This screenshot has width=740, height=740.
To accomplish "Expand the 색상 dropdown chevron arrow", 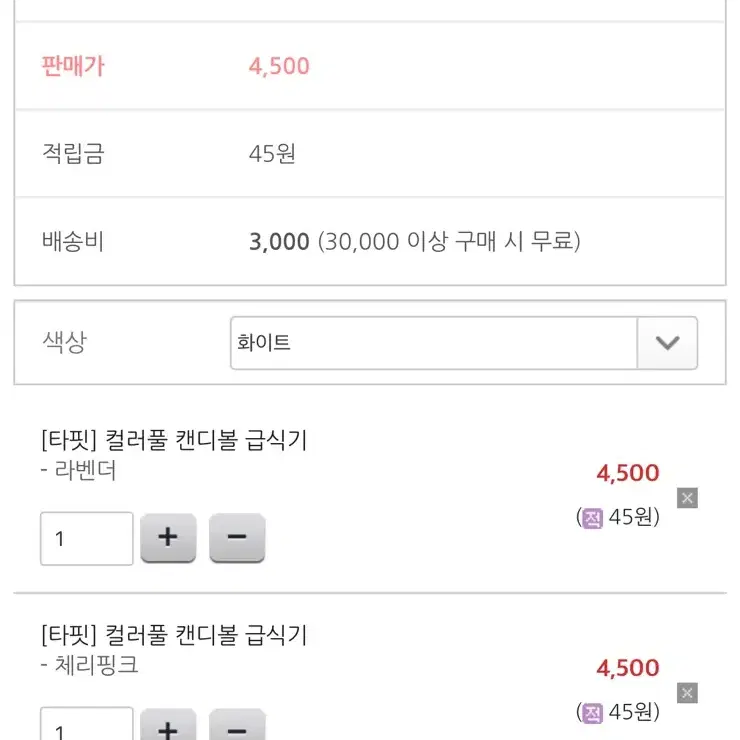I will point(667,343).
